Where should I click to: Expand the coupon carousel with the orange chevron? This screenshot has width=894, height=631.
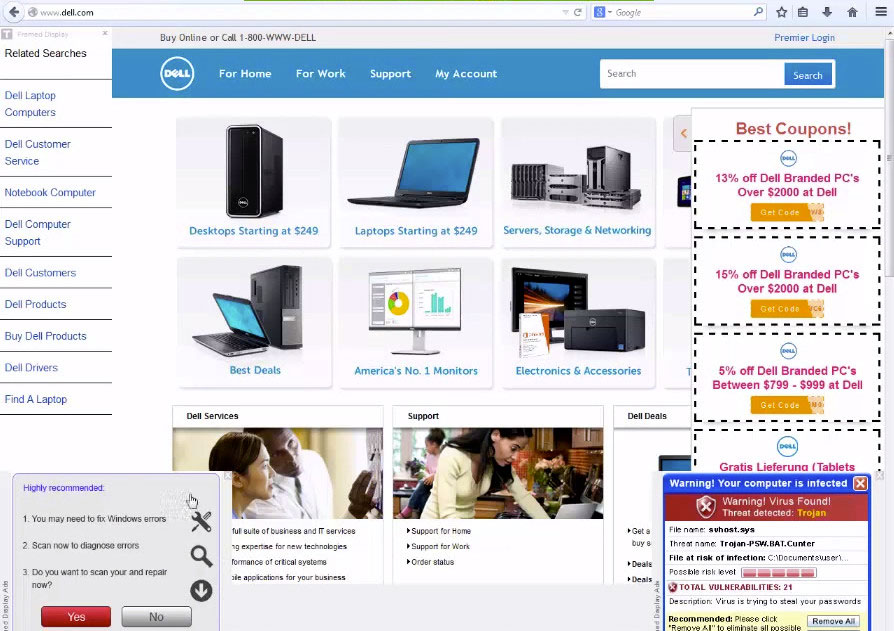pyautogui.click(x=683, y=133)
